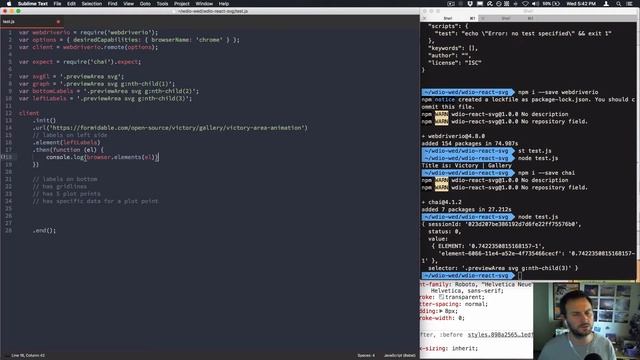640x360 pixels.
Task: Click the transparent color swatch in styles
Action: (x=441, y=298)
